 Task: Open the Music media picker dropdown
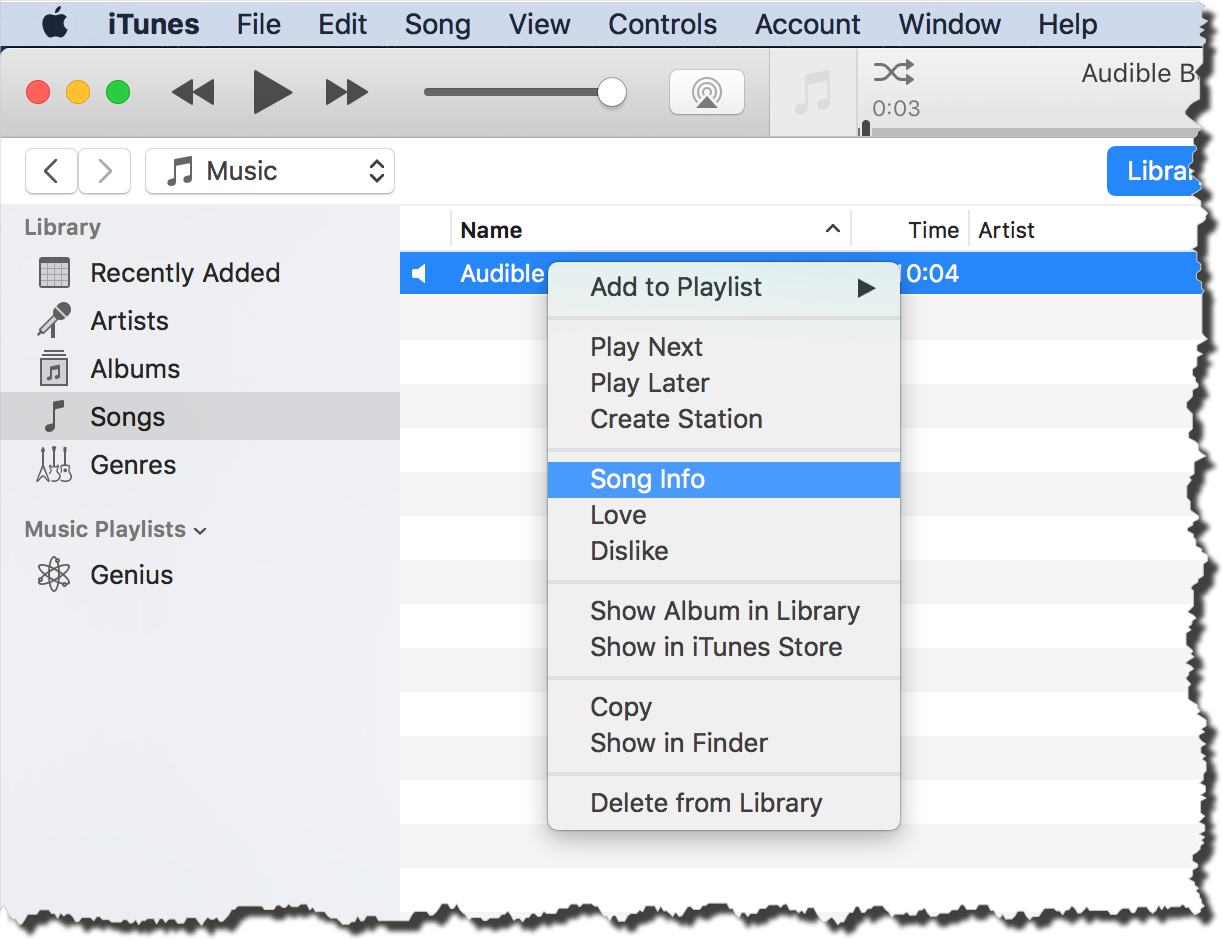270,171
